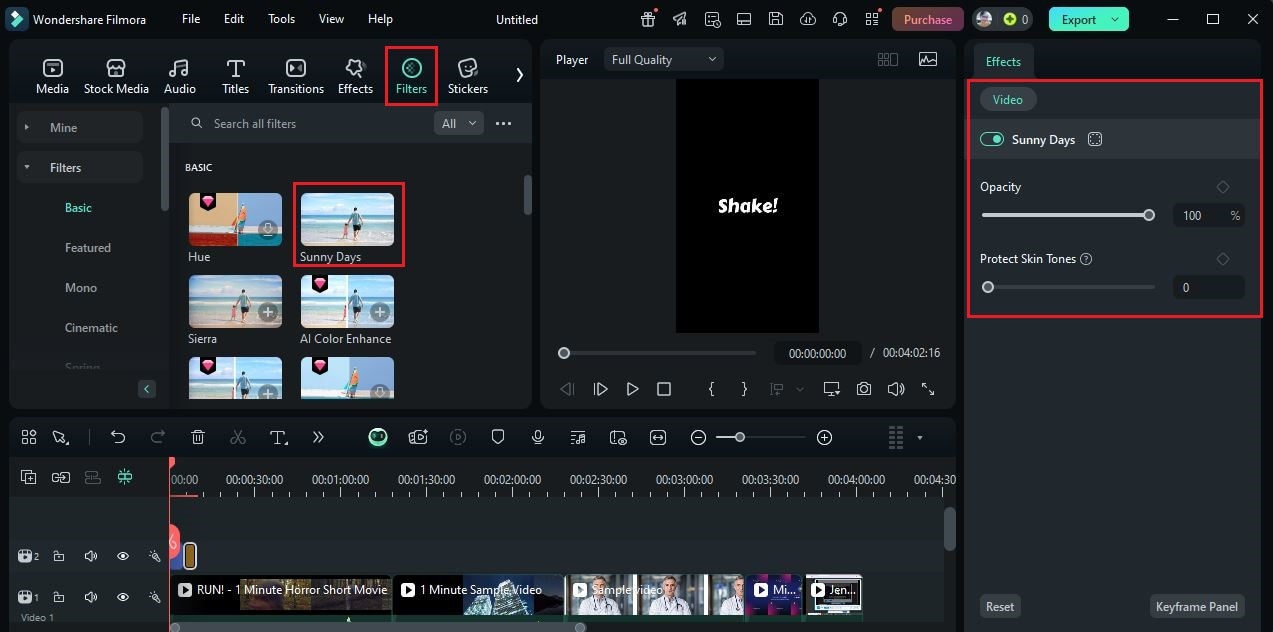Image resolution: width=1273 pixels, height=632 pixels.
Task: Open the Full Quality dropdown
Action: click(663, 59)
